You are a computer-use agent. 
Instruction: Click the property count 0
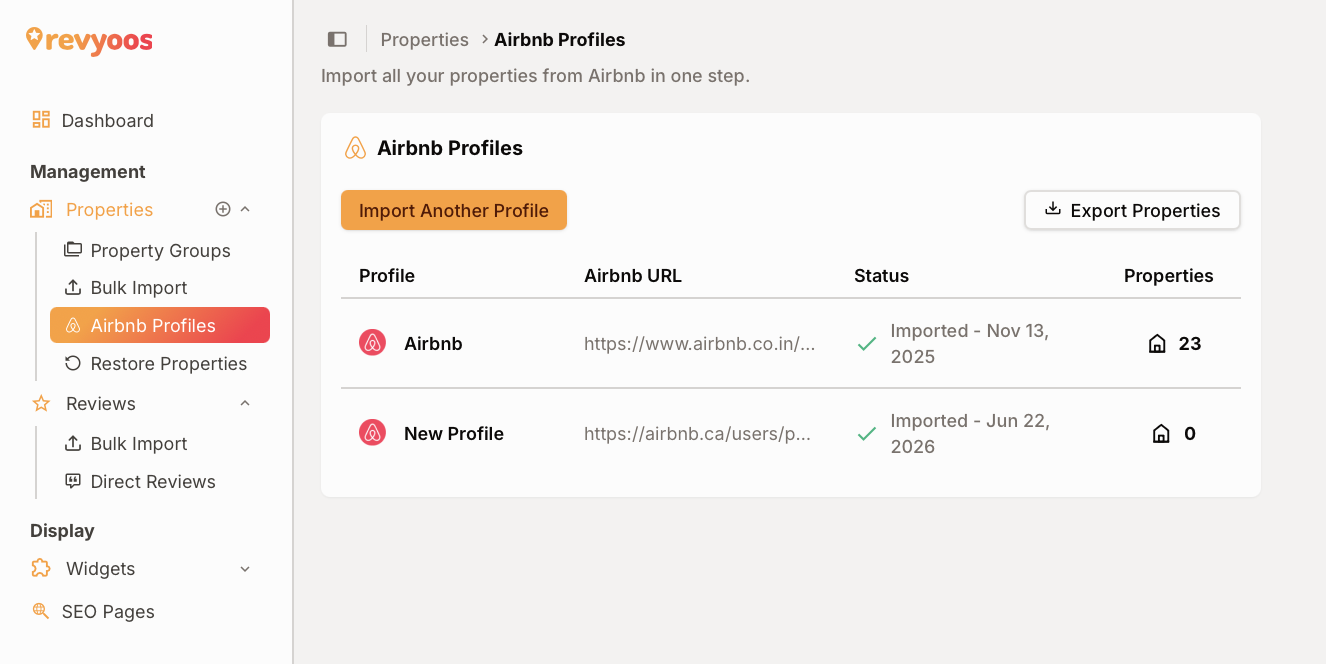(x=1190, y=433)
